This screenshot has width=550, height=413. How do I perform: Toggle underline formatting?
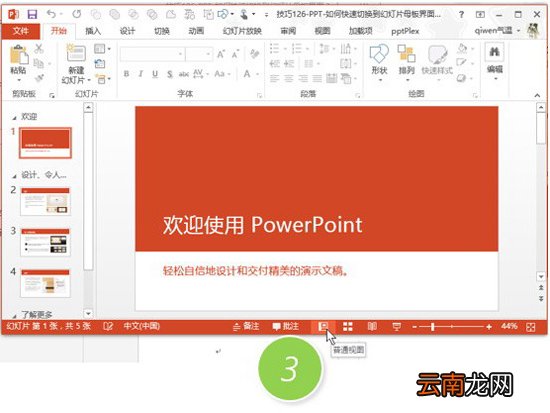pos(155,74)
